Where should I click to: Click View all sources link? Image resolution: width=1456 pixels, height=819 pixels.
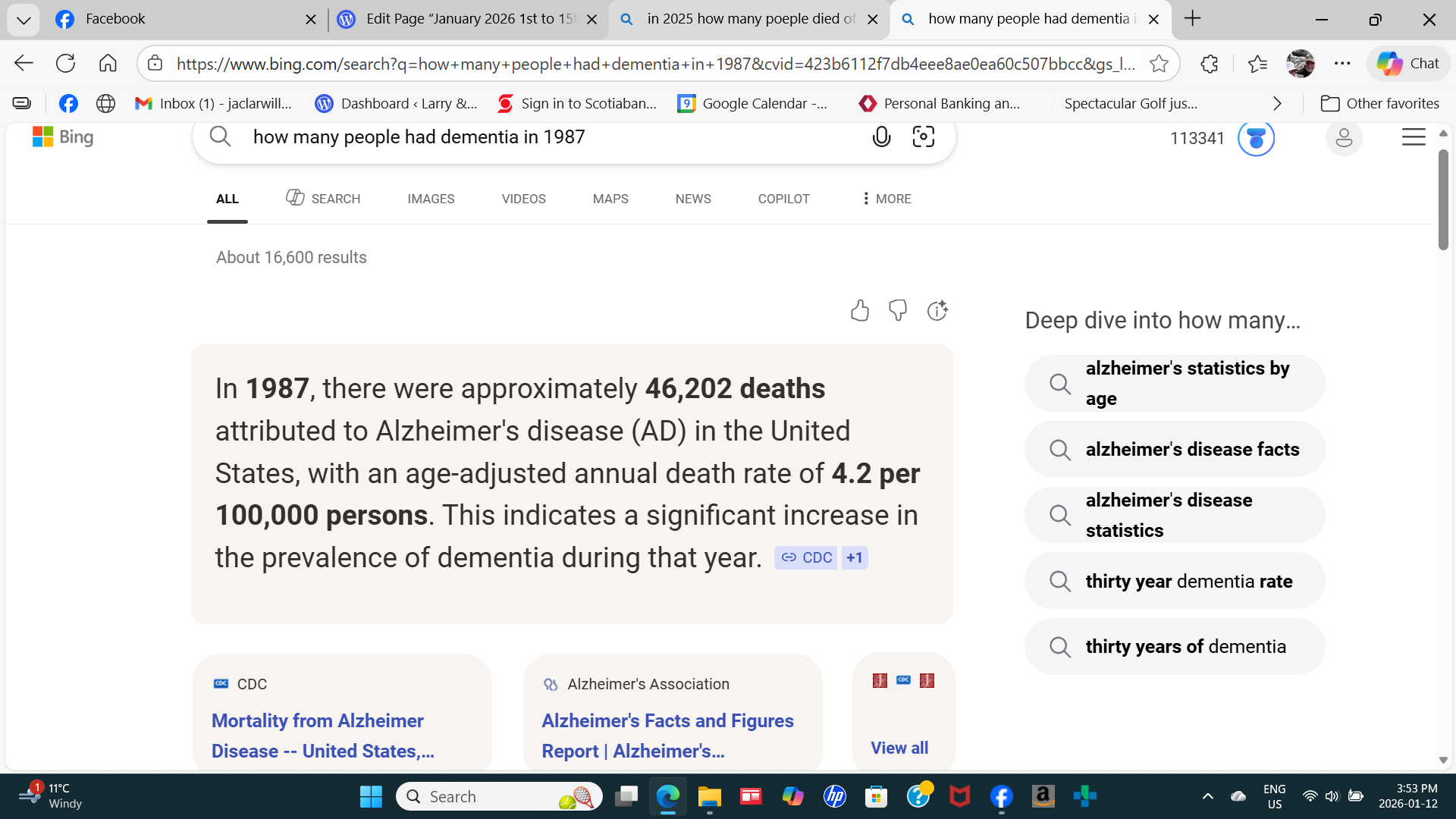(899, 748)
